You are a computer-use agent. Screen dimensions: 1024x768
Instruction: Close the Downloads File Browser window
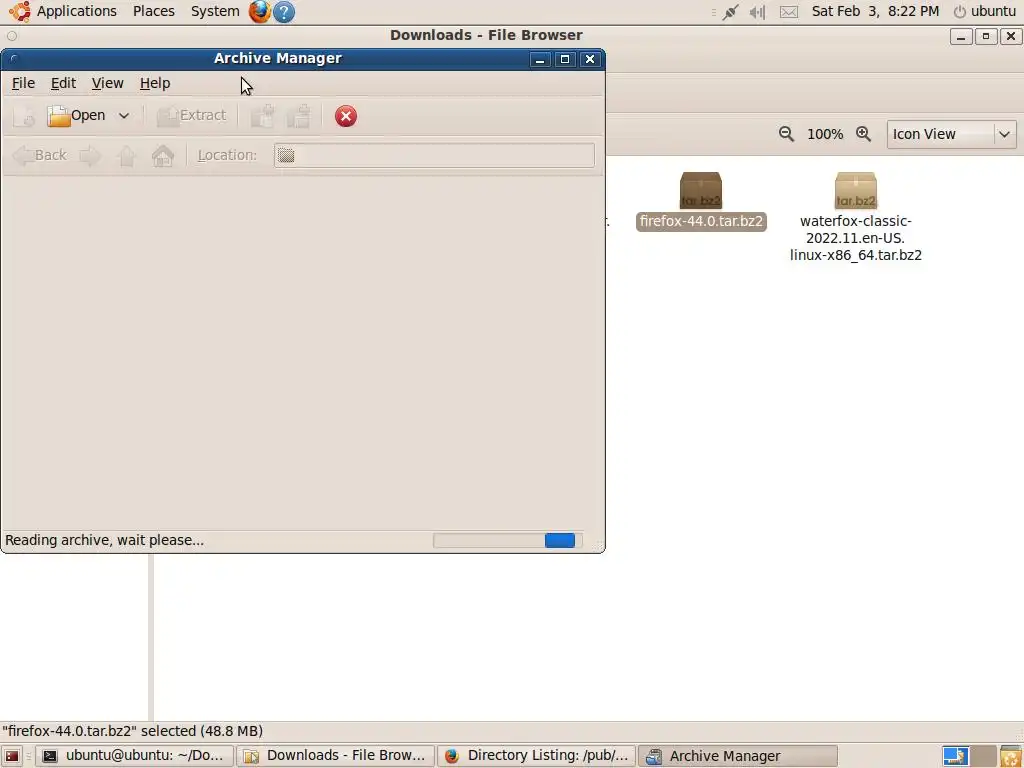pyautogui.click(x=1010, y=36)
